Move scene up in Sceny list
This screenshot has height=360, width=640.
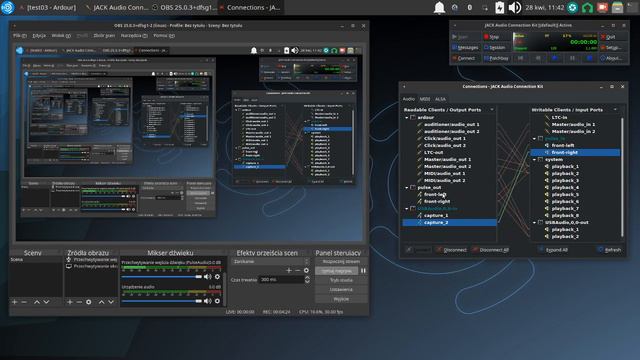37,302
